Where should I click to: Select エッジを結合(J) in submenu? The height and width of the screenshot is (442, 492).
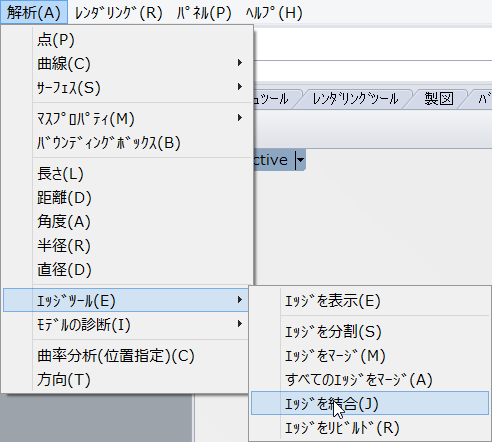370,403
